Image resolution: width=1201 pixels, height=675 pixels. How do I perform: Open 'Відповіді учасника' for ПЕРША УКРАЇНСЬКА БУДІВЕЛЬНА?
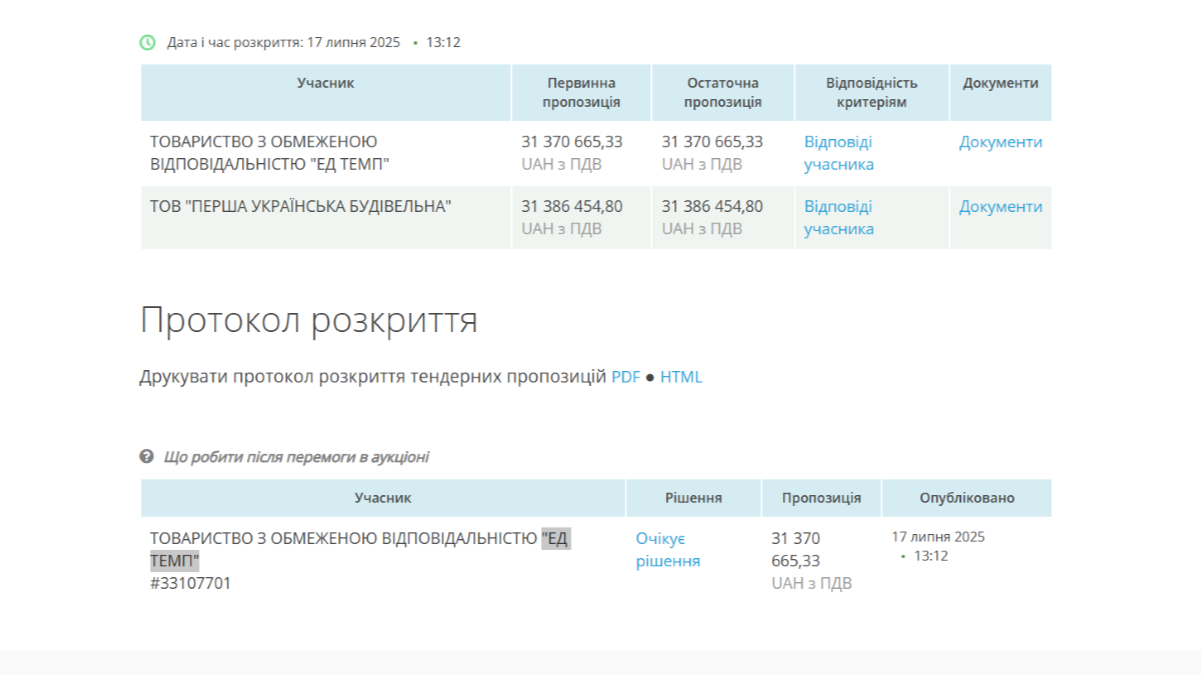[x=839, y=218]
